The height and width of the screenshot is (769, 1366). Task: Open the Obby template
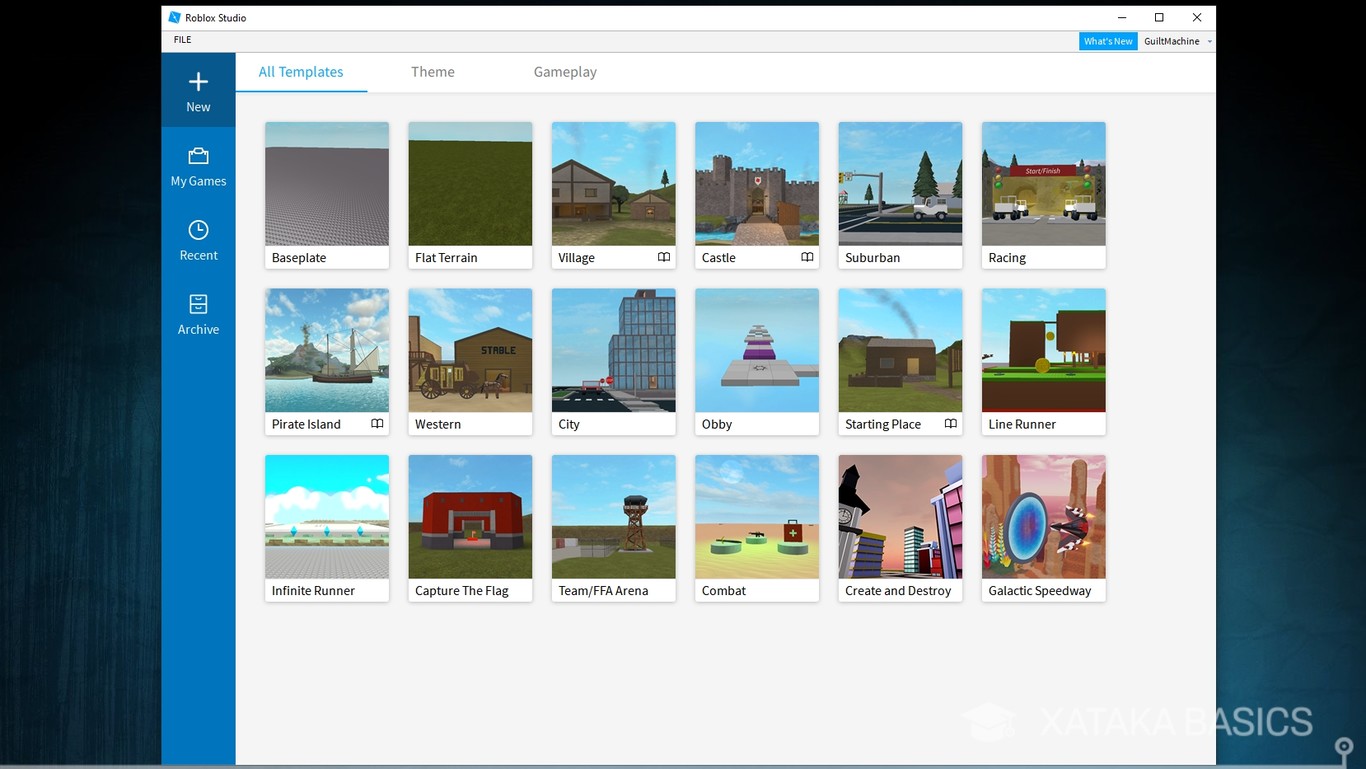(x=756, y=351)
